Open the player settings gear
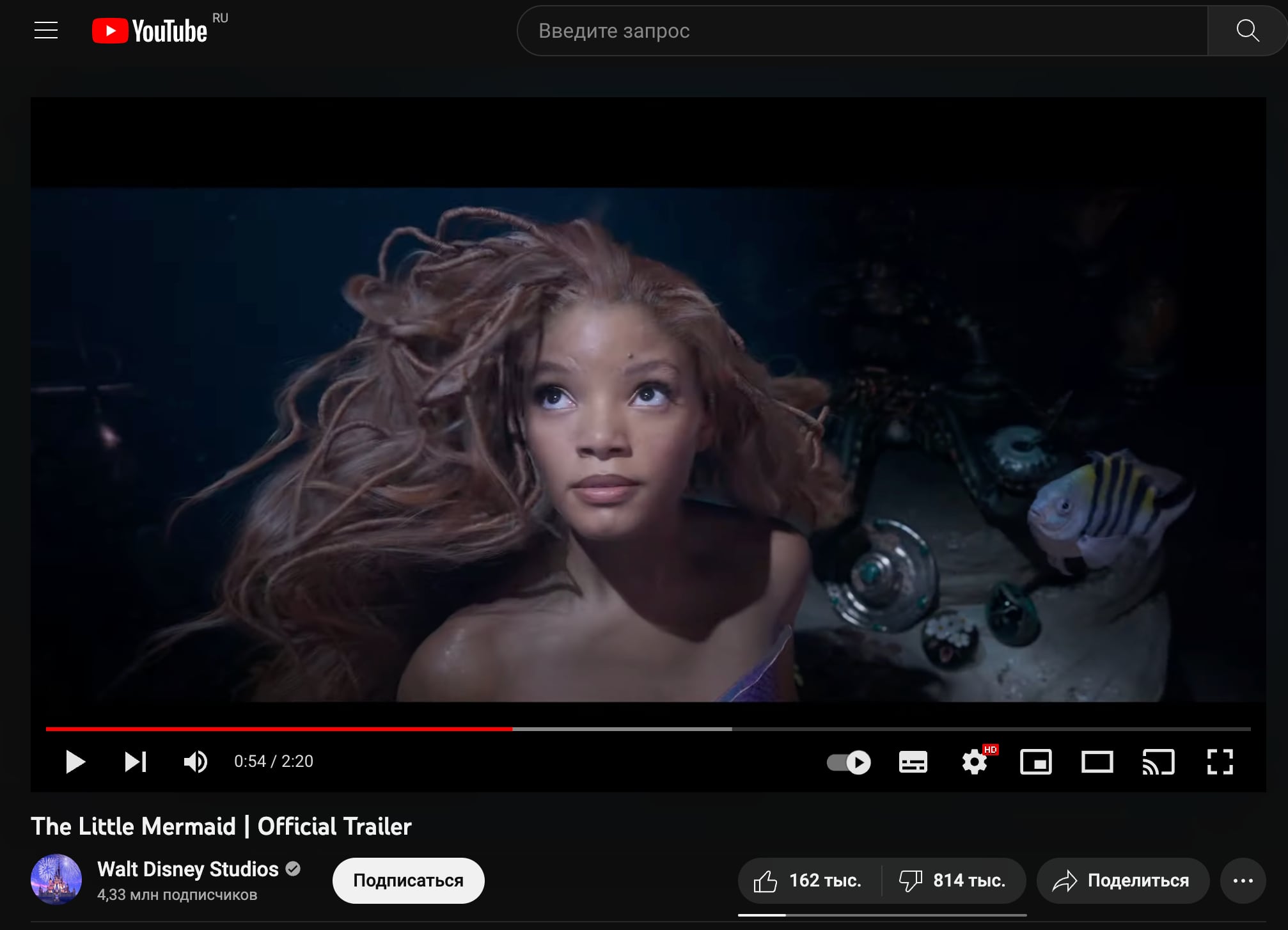1288x930 pixels. pos(974,762)
